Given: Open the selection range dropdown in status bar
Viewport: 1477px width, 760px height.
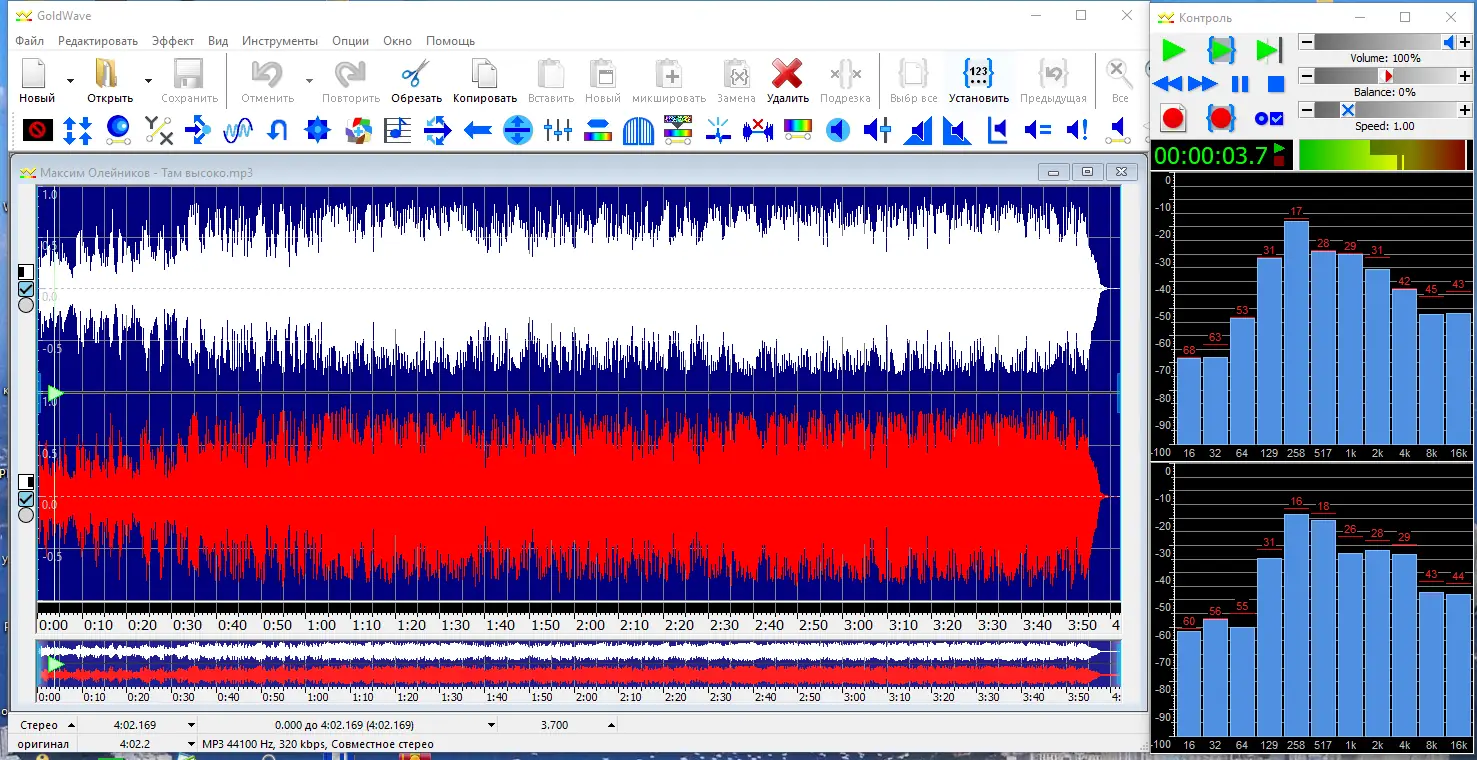Looking at the screenshot, I should (491, 725).
